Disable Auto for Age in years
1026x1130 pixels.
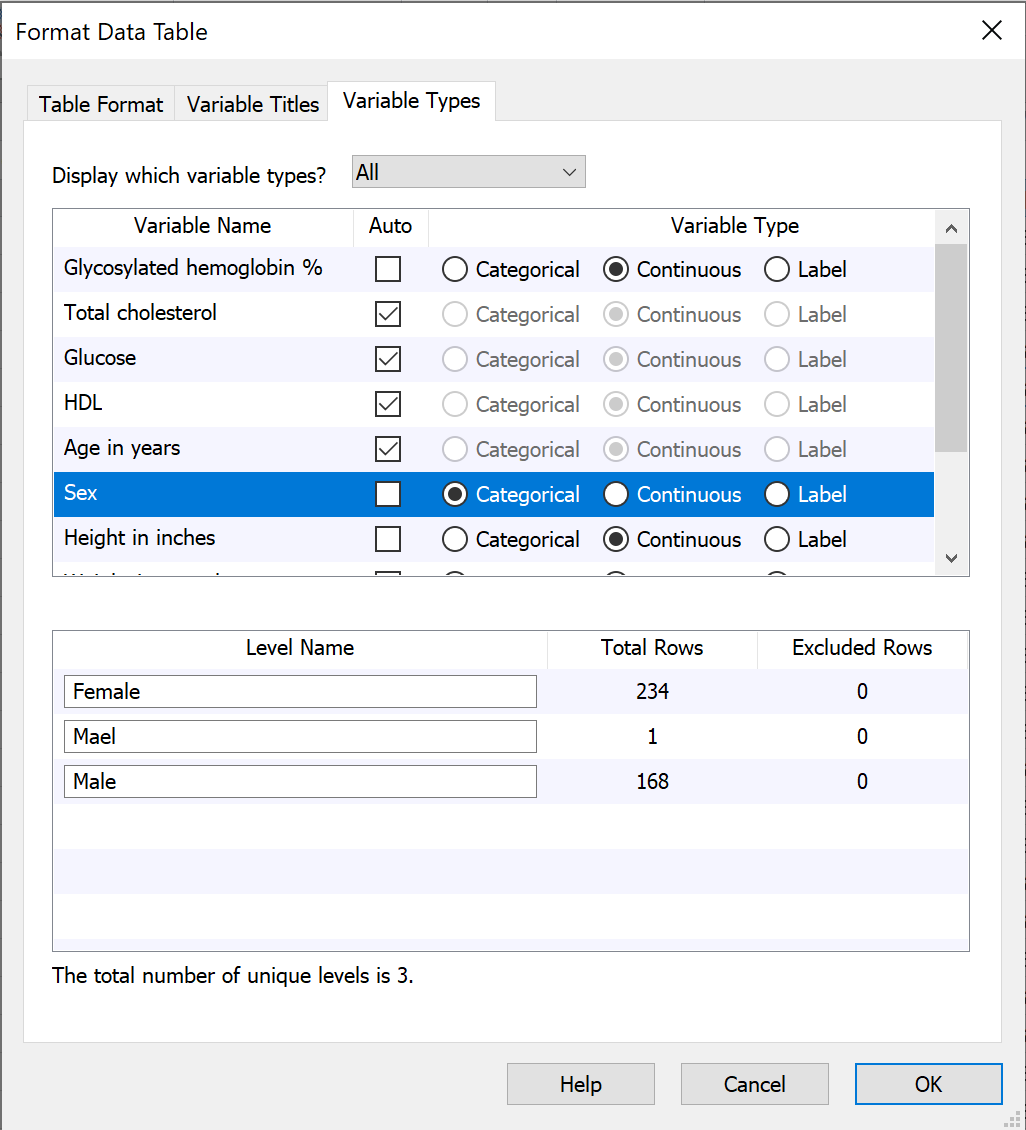coord(388,449)
